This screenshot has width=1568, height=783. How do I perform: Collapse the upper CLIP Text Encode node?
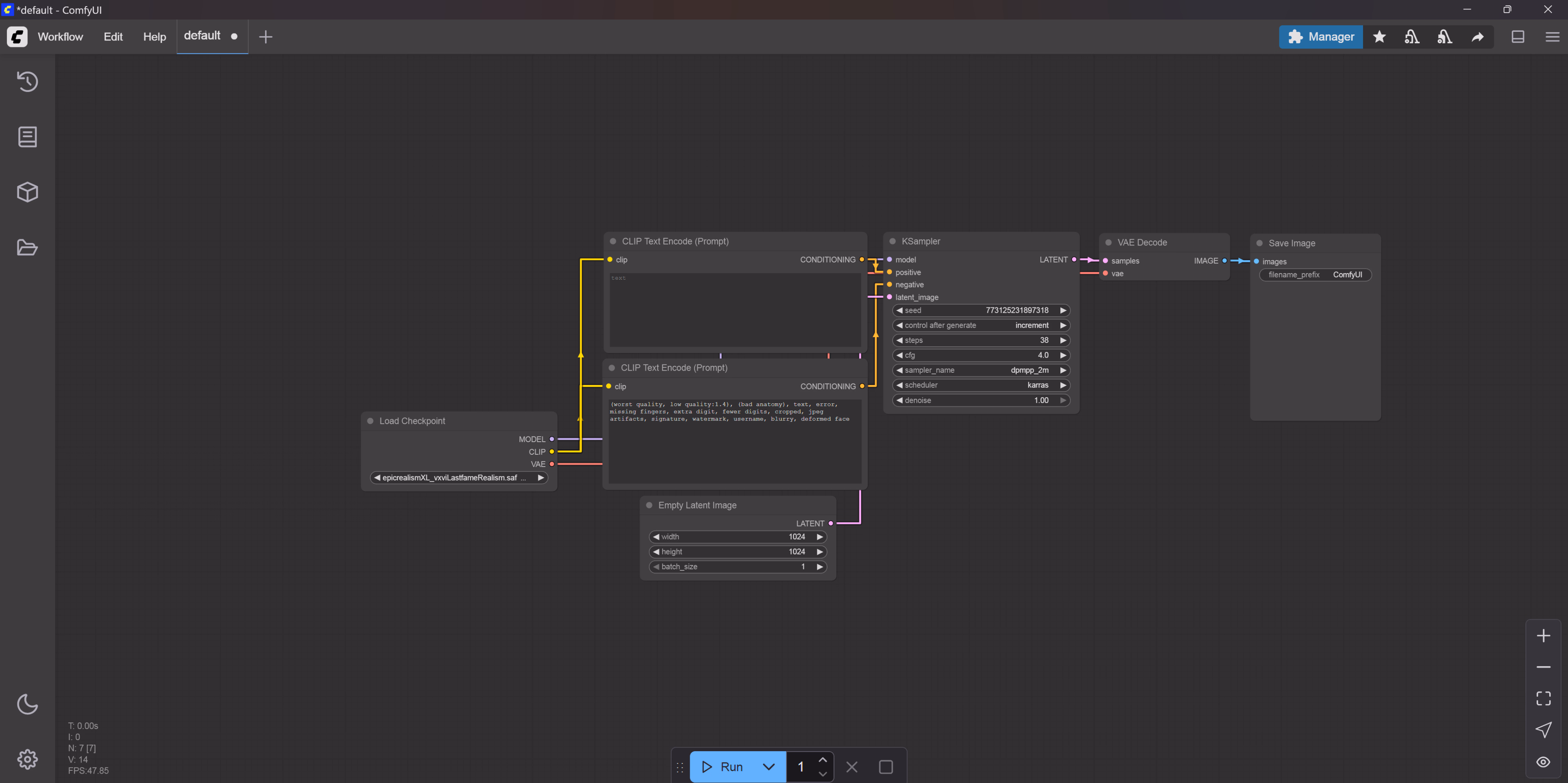pos(613,242)
